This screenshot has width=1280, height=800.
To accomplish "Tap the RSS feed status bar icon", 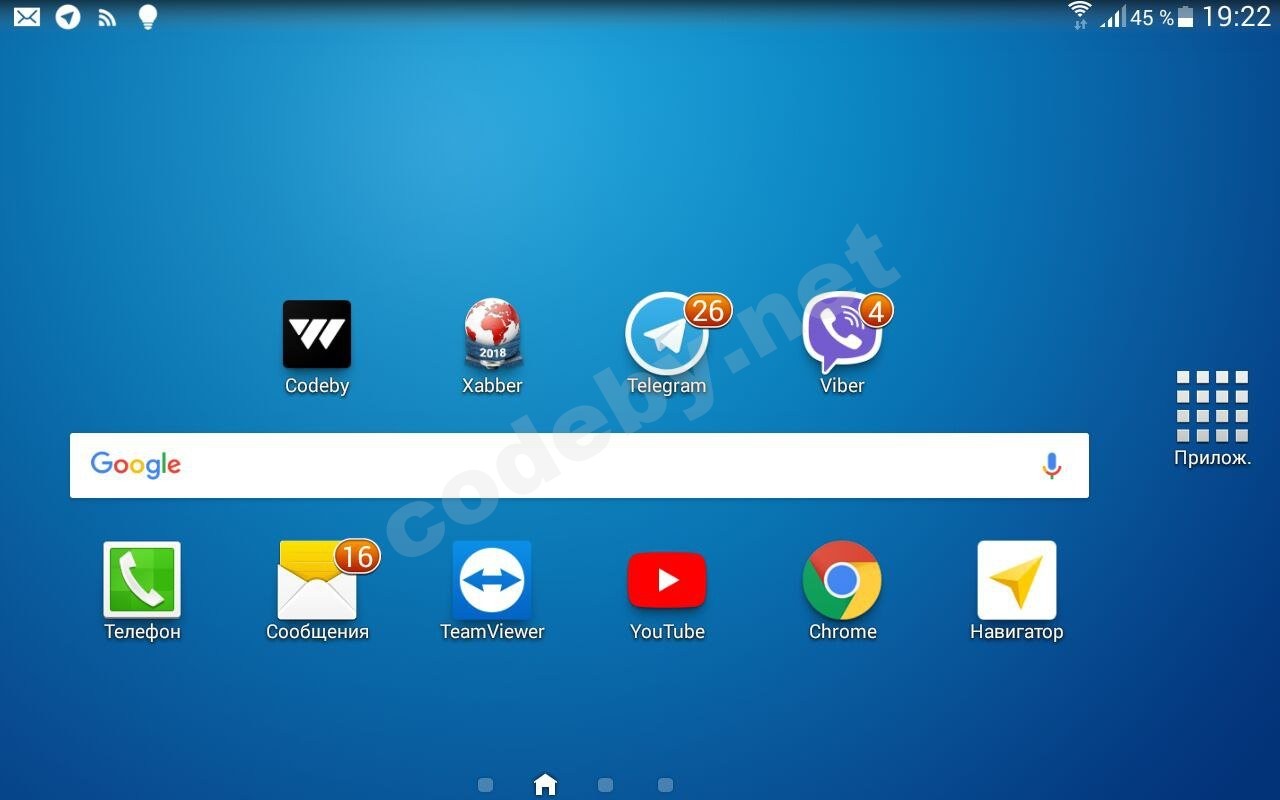I will click(x=108, y=17).
